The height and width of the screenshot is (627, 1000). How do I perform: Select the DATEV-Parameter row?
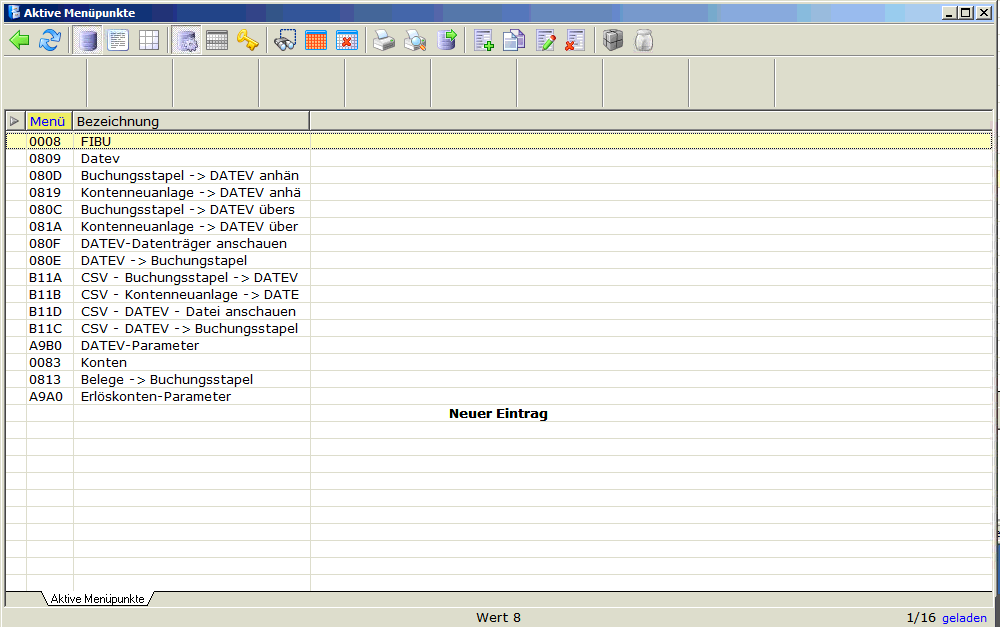coord(140,346)
